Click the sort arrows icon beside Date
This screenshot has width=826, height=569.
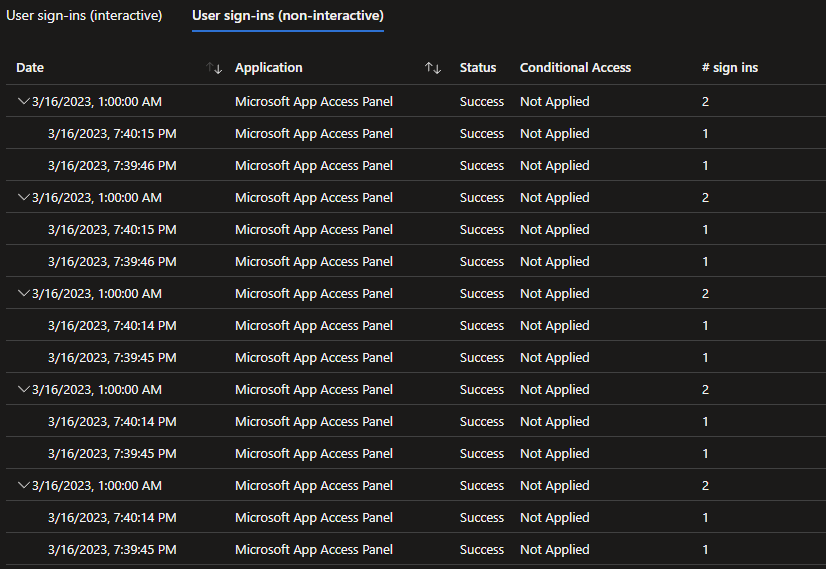point(214,68)
